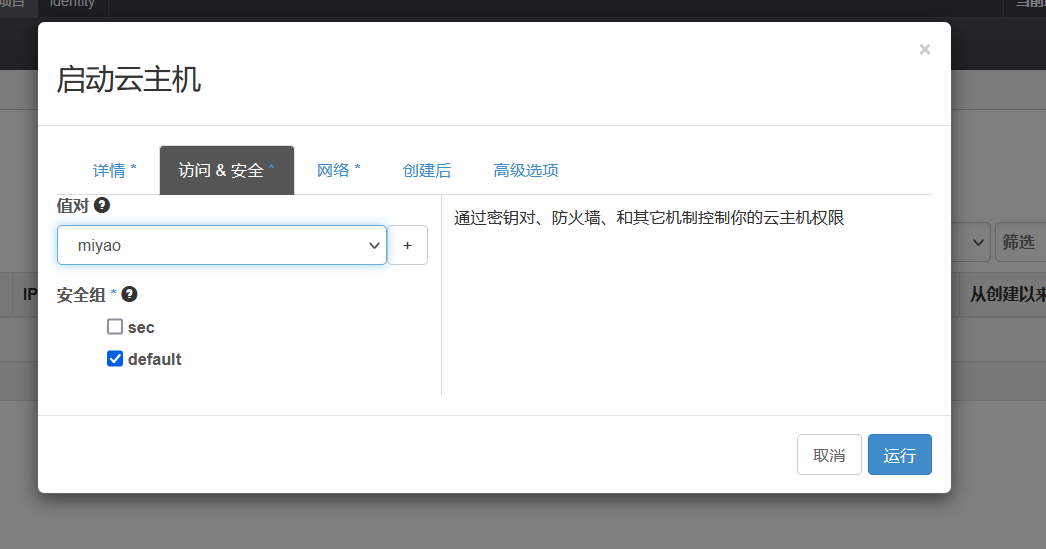
Task: Click the help icon next to 安全组
Action: click(129, 294)
